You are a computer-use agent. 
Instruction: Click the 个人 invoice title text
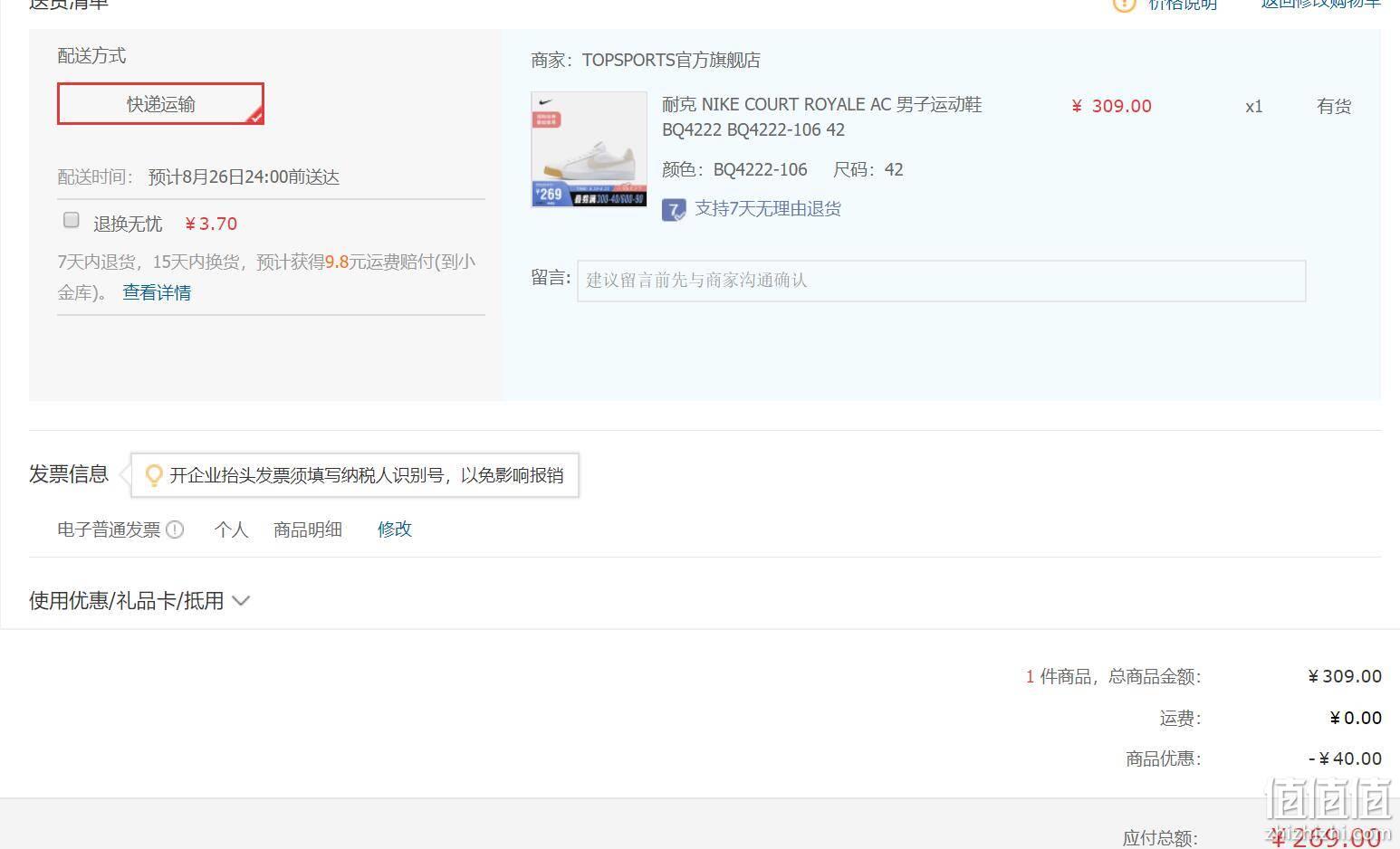[231, 529]
